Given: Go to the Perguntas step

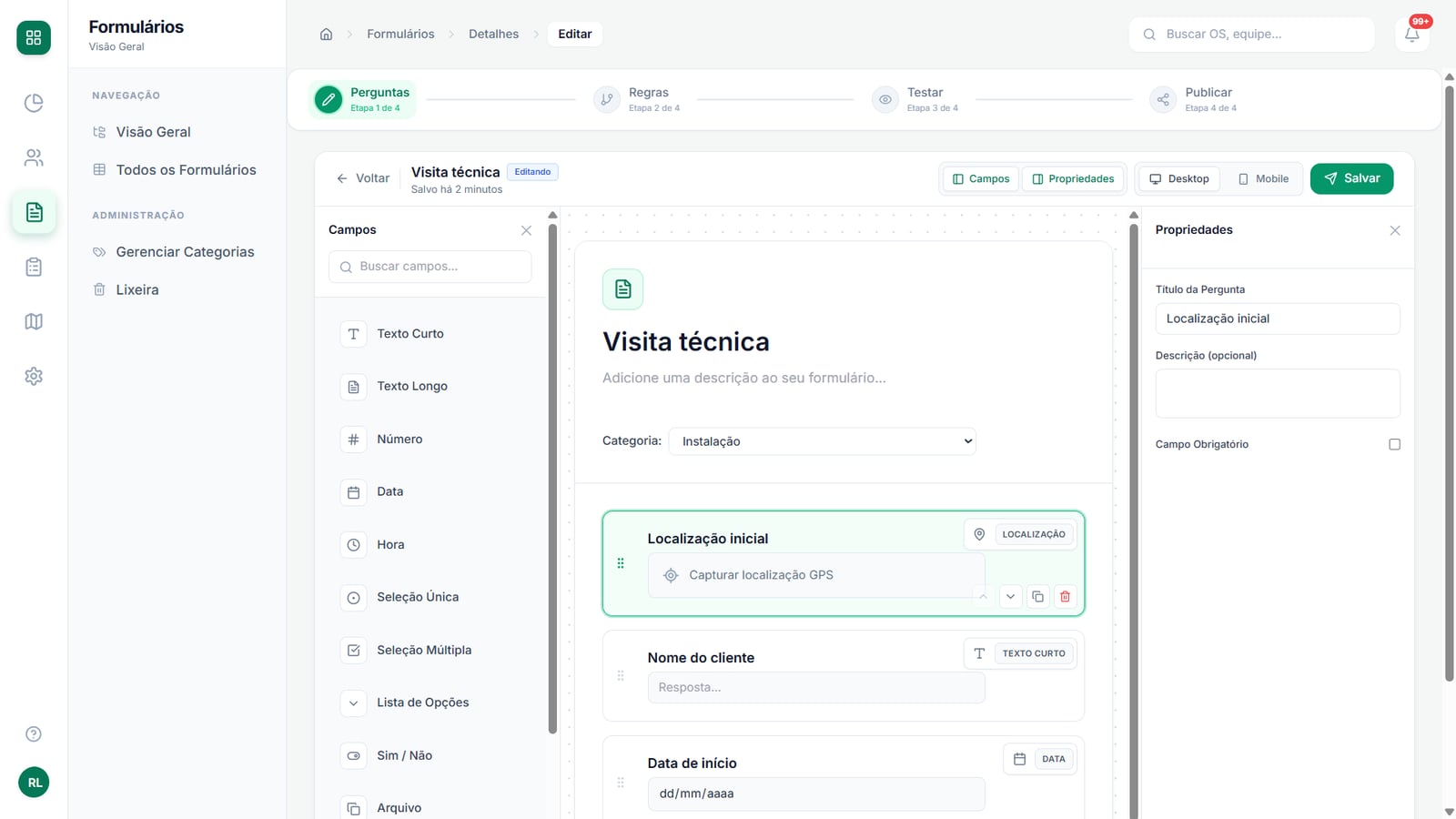Looking at the screenshot, I should (x=363, y=99).
